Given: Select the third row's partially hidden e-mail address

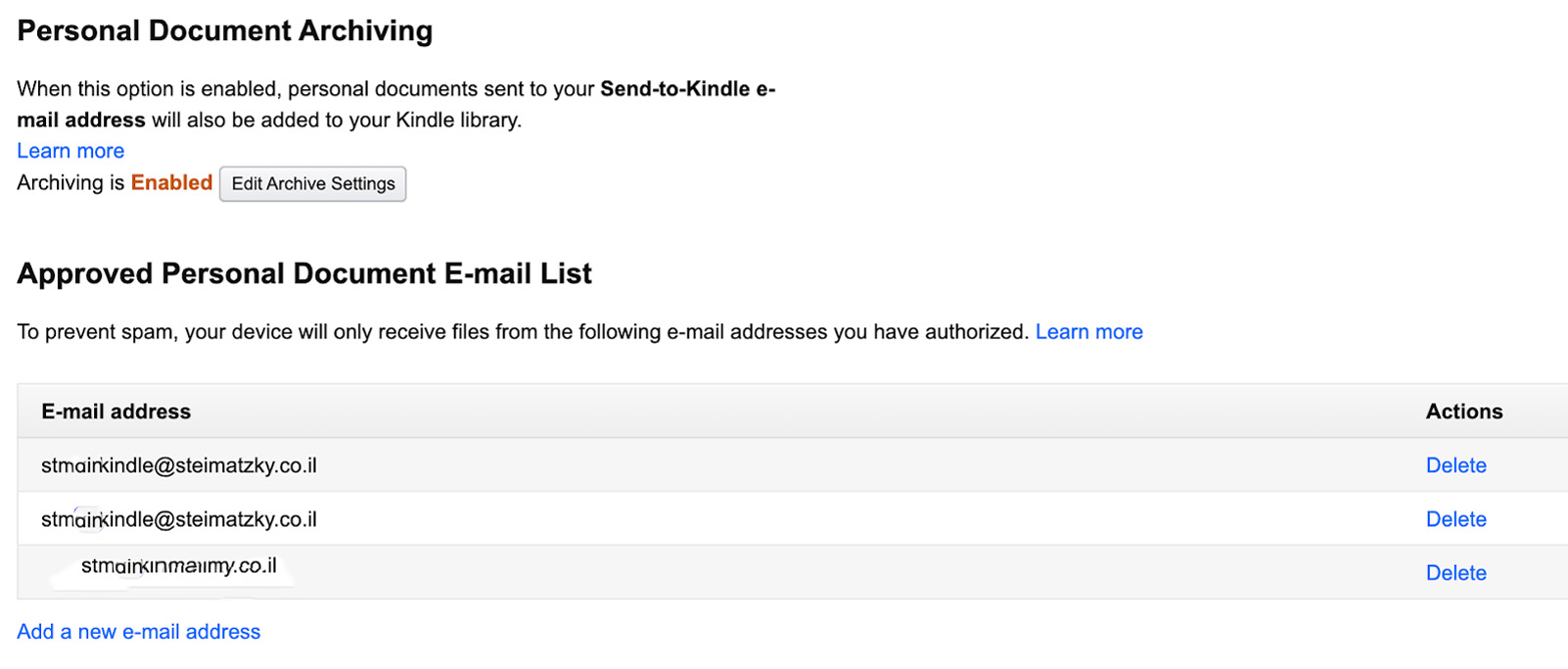Looking at the screenshot, I should [x=179, y=566].
